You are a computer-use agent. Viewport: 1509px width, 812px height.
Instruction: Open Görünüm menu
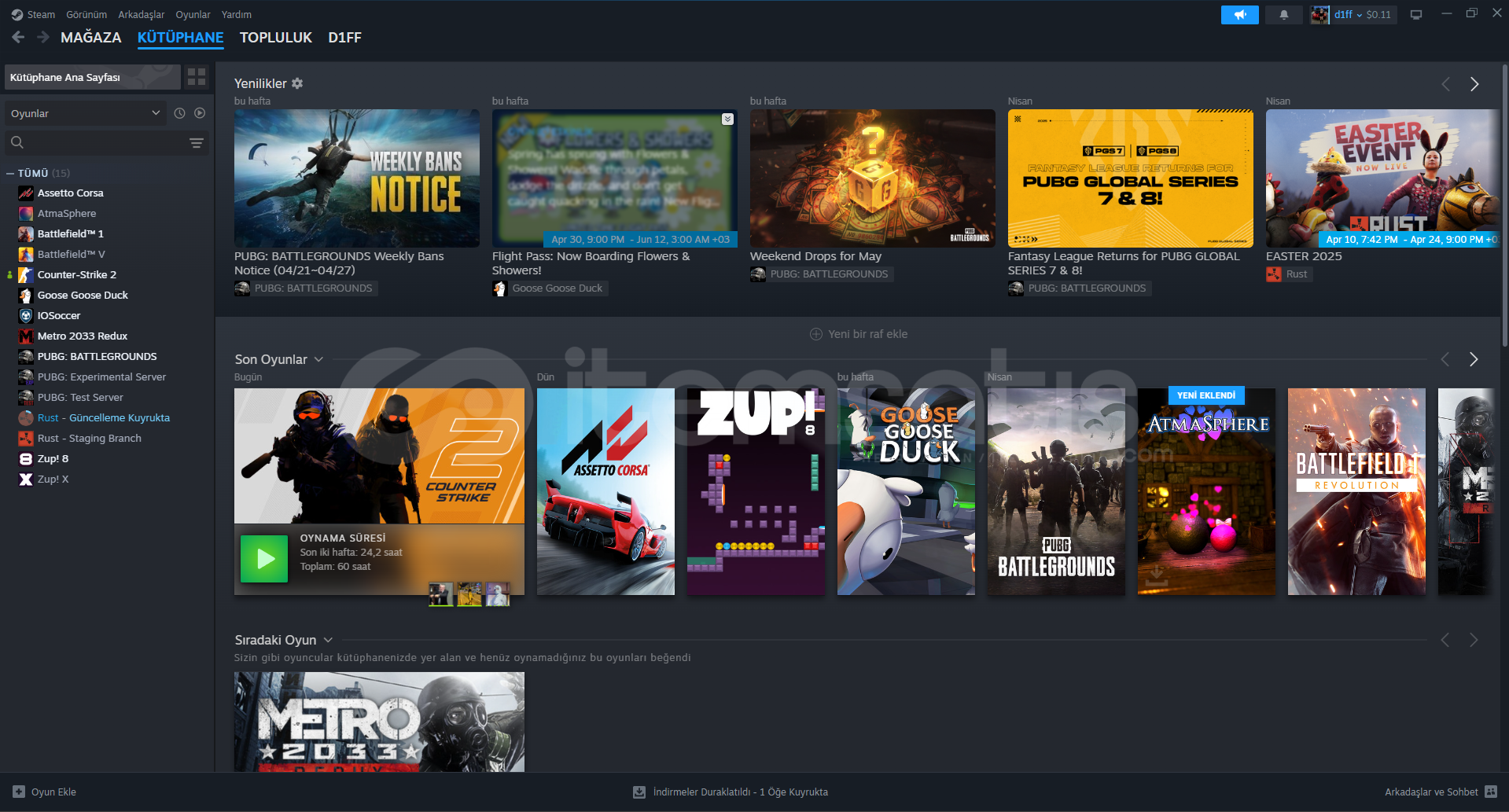point(86,14)
